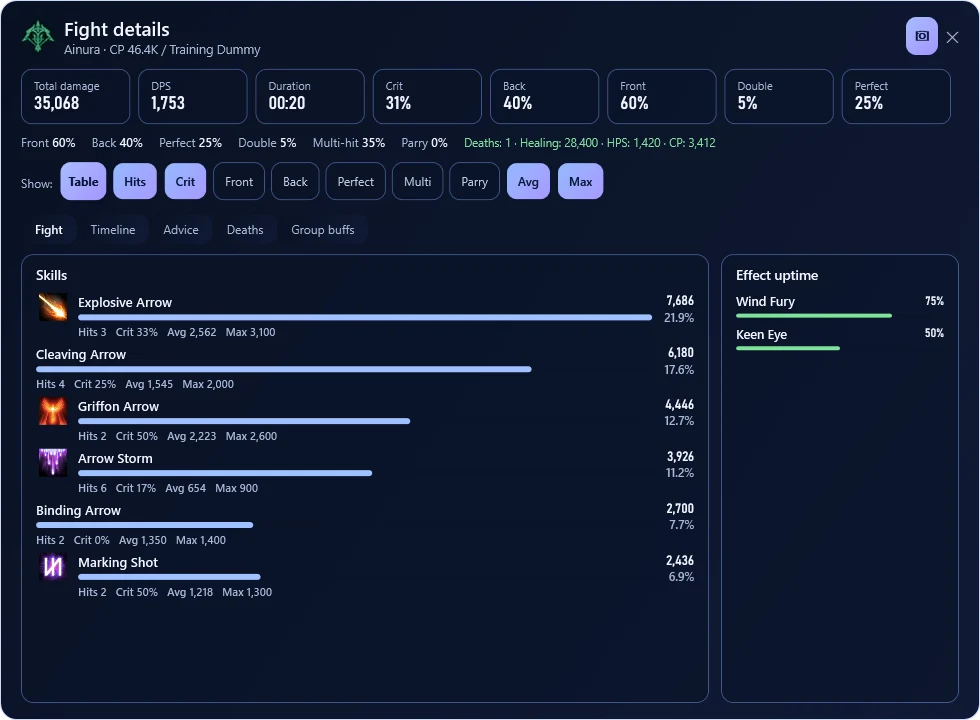Enable the Back column display
The height and width of the screenshot is (720, 980).
point(295,182)
